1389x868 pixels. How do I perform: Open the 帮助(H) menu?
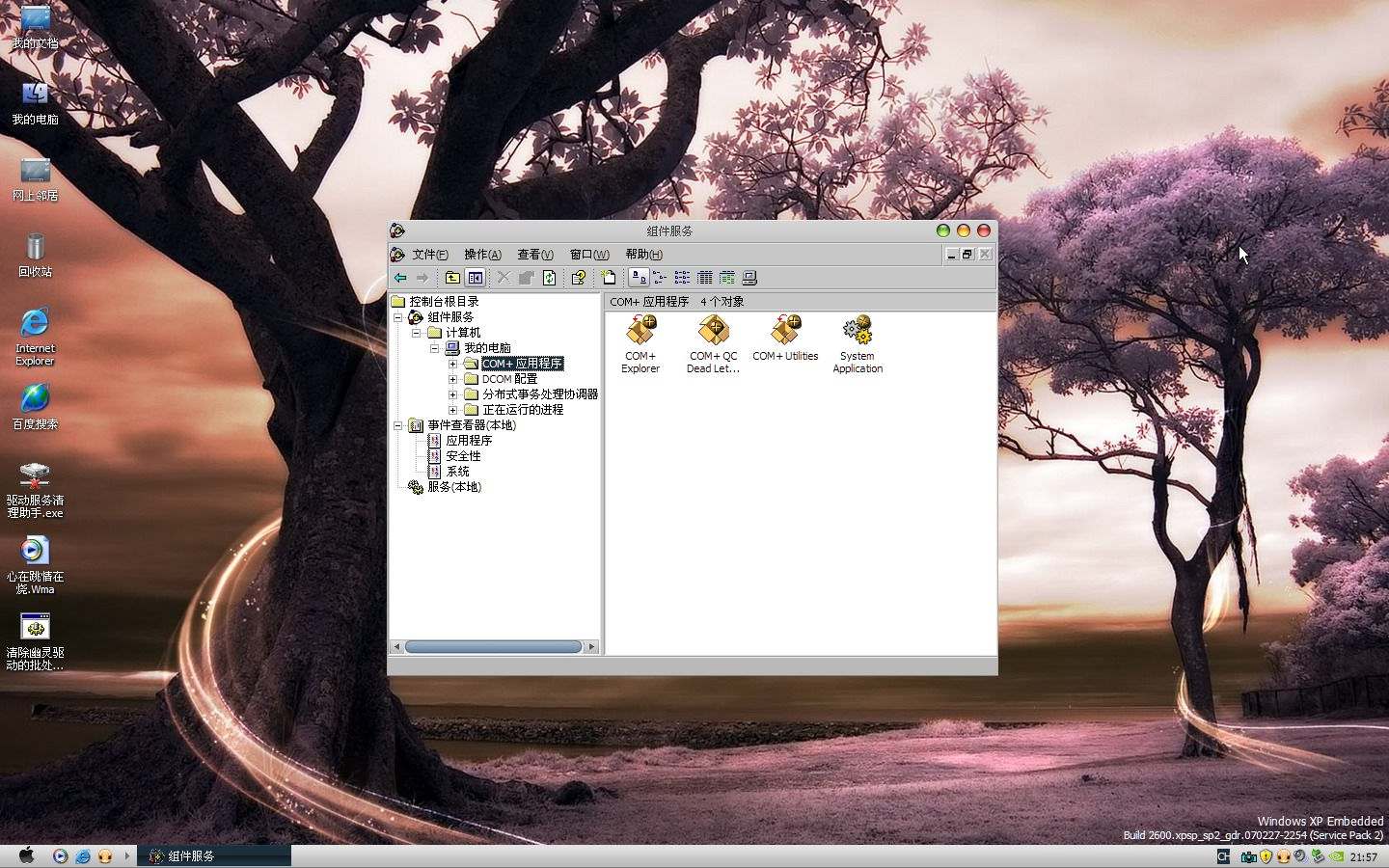pyautogui.click(x=643, y=255)
